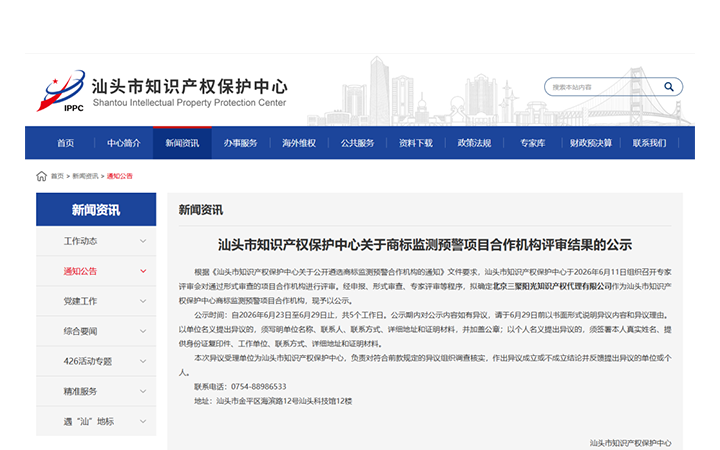Open 公共服务 navigation item
The image size is (720, 450).
(357, 143)
